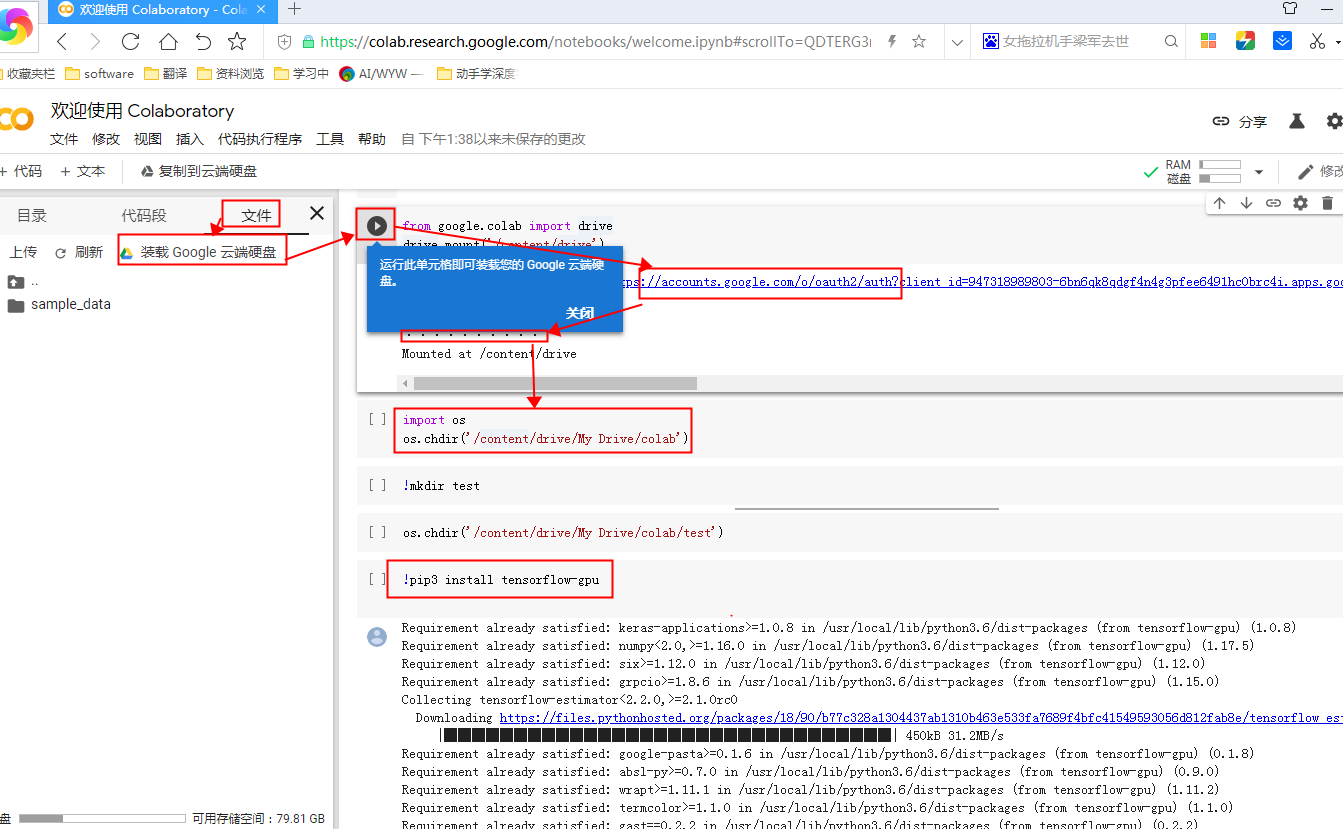The image size is (1343, 829).
Task: Click the blue download extension icon
Action: (1282, 41)
